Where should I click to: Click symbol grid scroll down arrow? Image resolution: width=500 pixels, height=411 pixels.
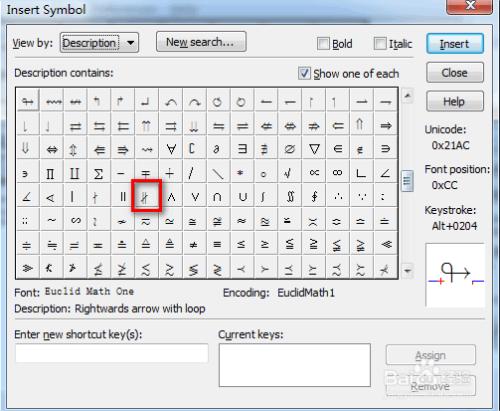[407, 271]
